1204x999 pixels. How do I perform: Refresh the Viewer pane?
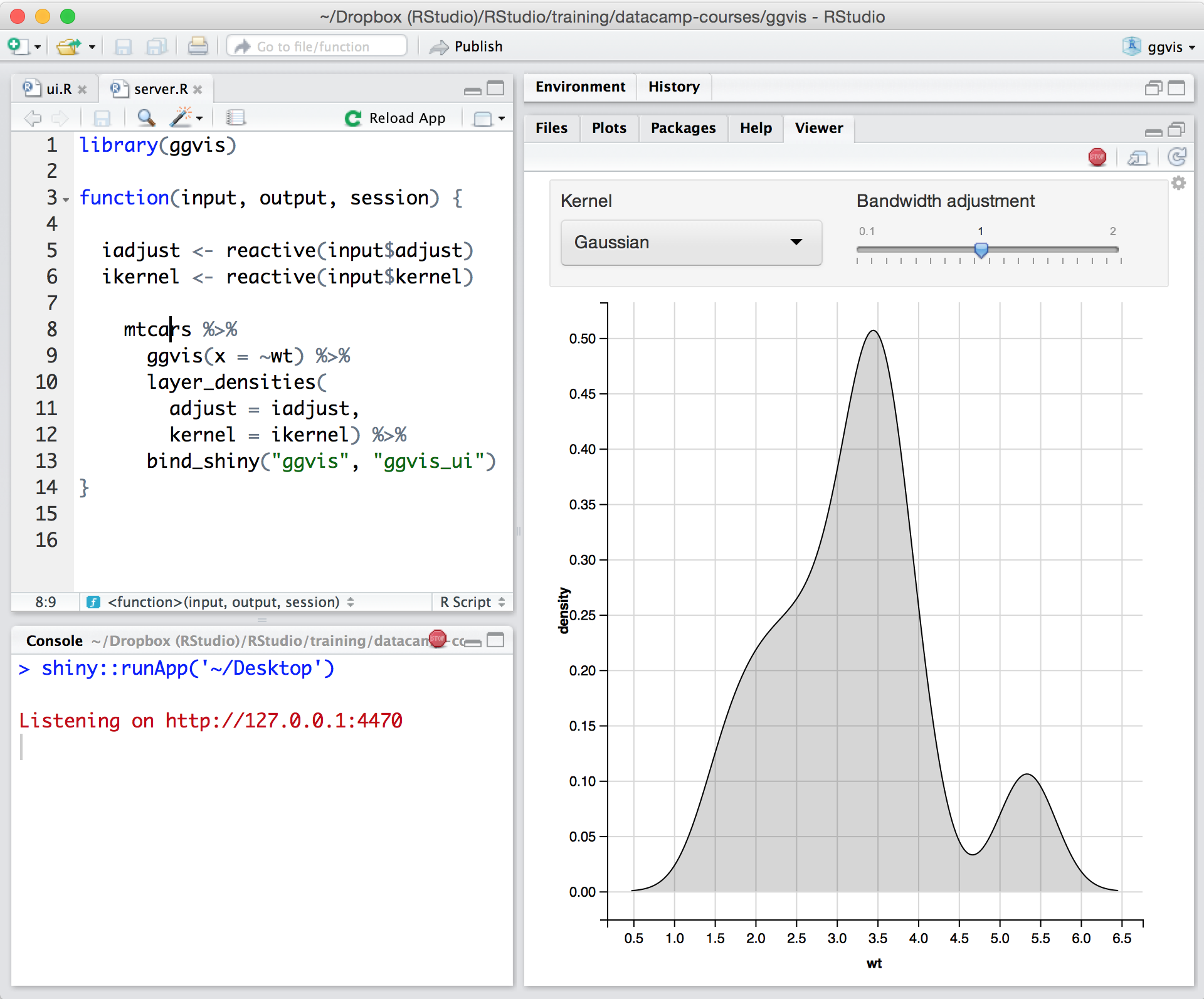(1177, 157)
